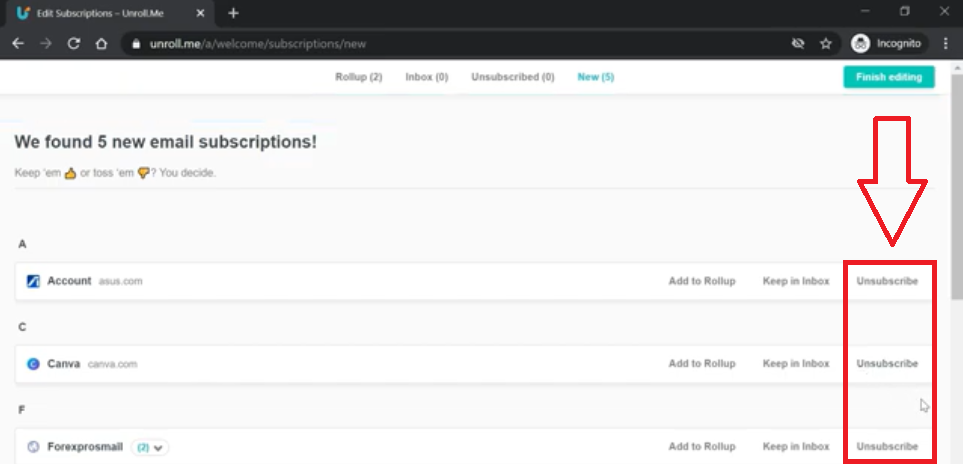Image resolution: width=963 pixels, height=464 pixels.
Task: Click the Forexprosmail sender logo
Action: click(33, 447)
